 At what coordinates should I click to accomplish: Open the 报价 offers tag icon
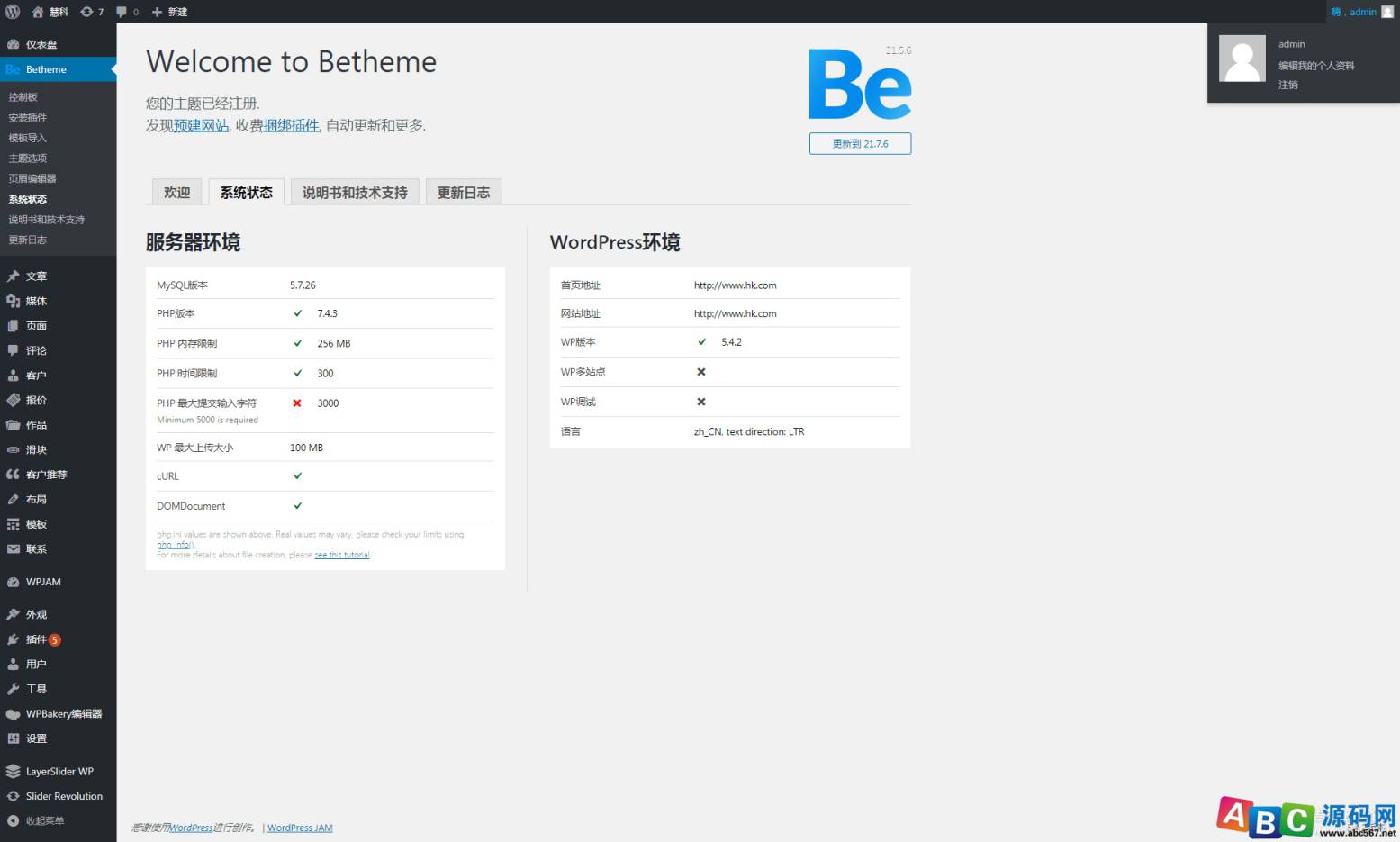(13, 400)
